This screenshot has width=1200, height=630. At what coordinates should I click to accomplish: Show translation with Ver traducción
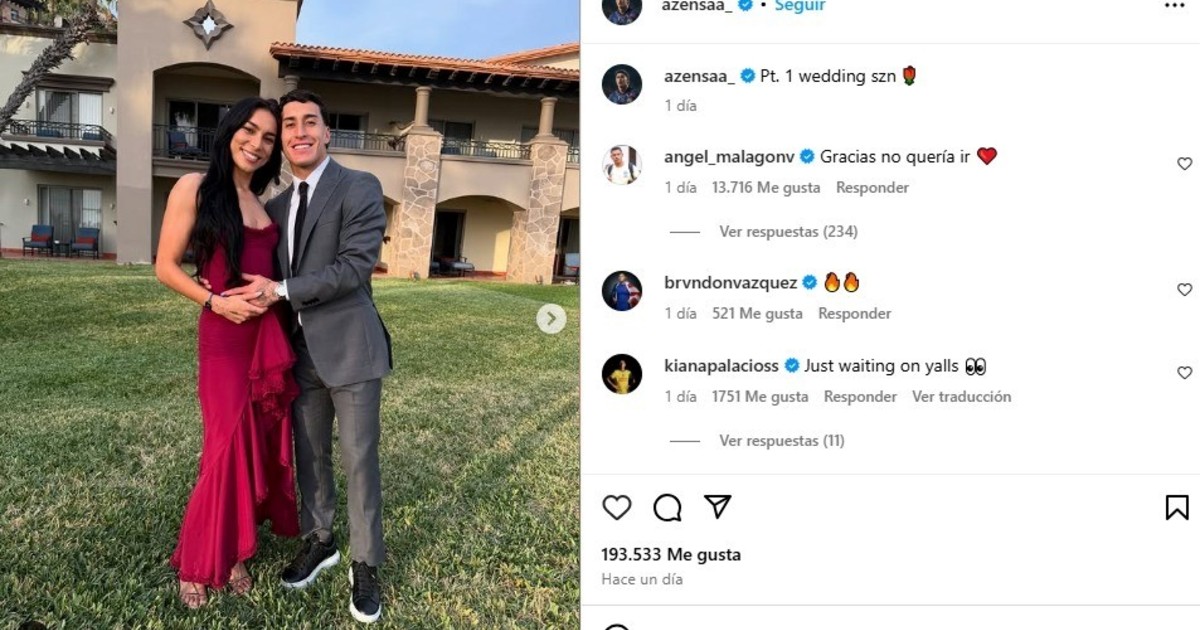(961, 397)
